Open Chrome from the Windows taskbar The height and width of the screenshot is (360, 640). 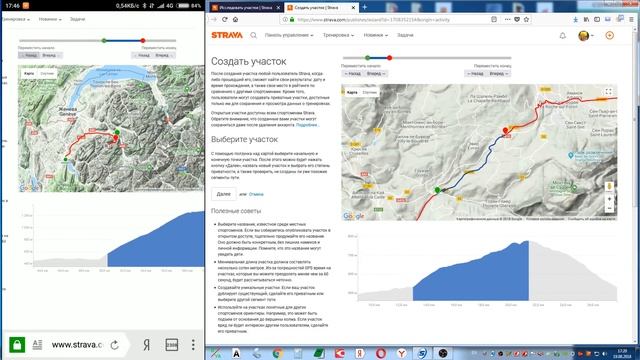click(278, 353)
